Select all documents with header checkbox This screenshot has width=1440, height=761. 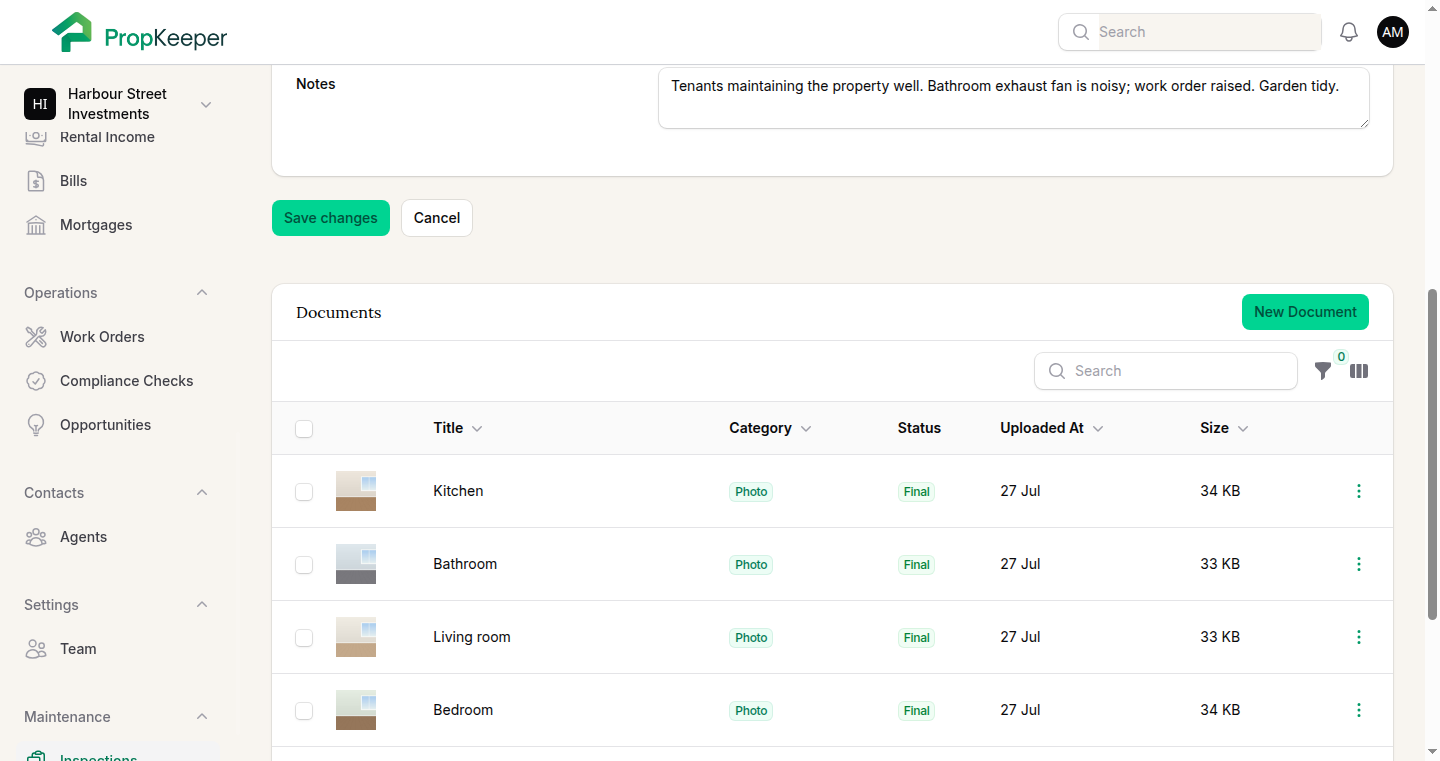(x=304, y=429)
